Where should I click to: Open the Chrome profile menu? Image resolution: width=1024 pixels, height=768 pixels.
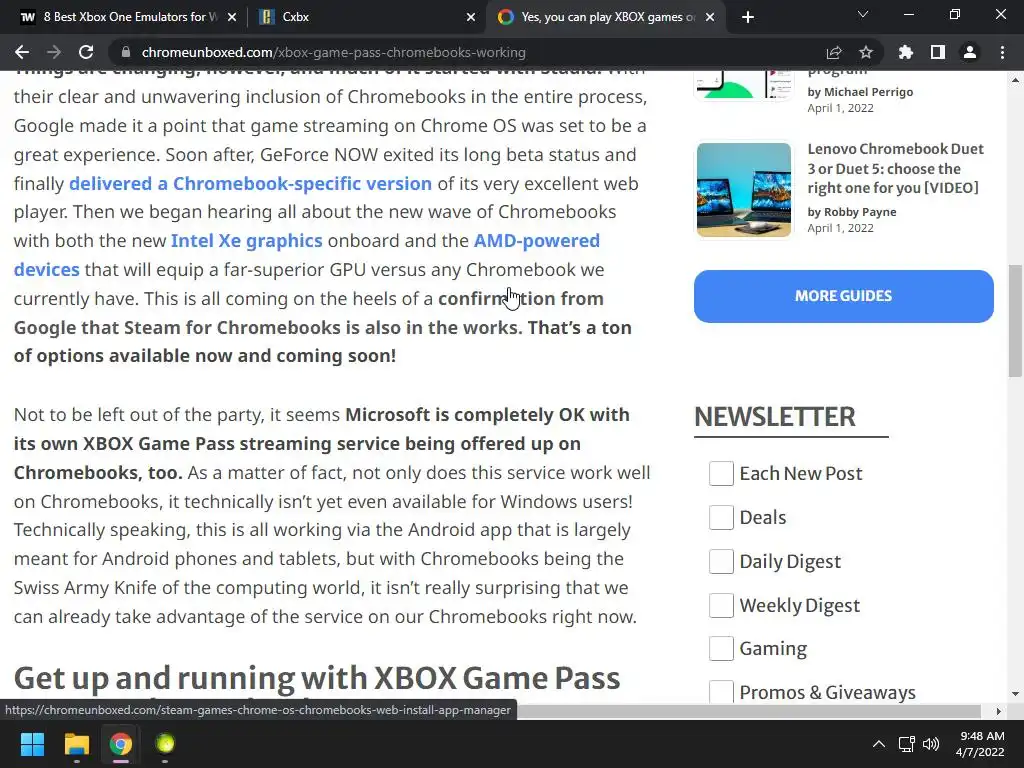coord(970,52)
